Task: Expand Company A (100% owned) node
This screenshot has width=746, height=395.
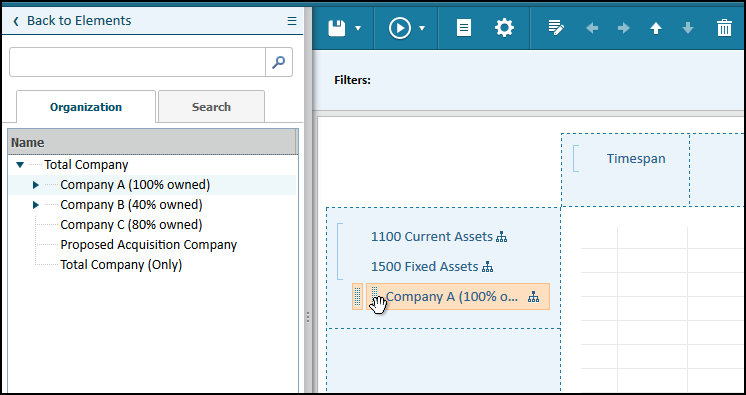Action: (x=36, y=185)
